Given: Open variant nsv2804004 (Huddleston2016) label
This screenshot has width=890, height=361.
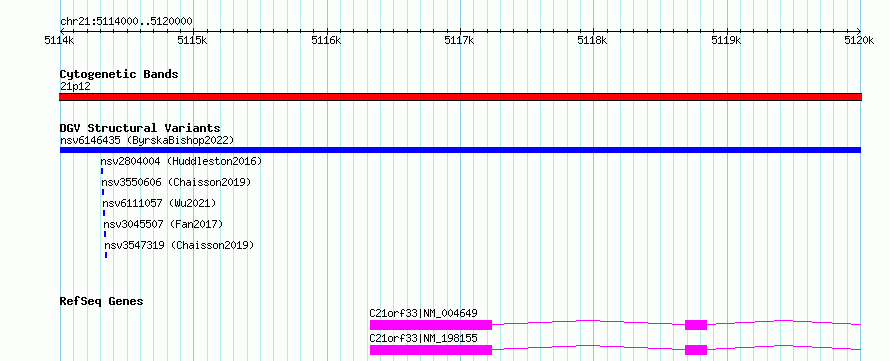Looking at the screenshot, I should (181, 162).
